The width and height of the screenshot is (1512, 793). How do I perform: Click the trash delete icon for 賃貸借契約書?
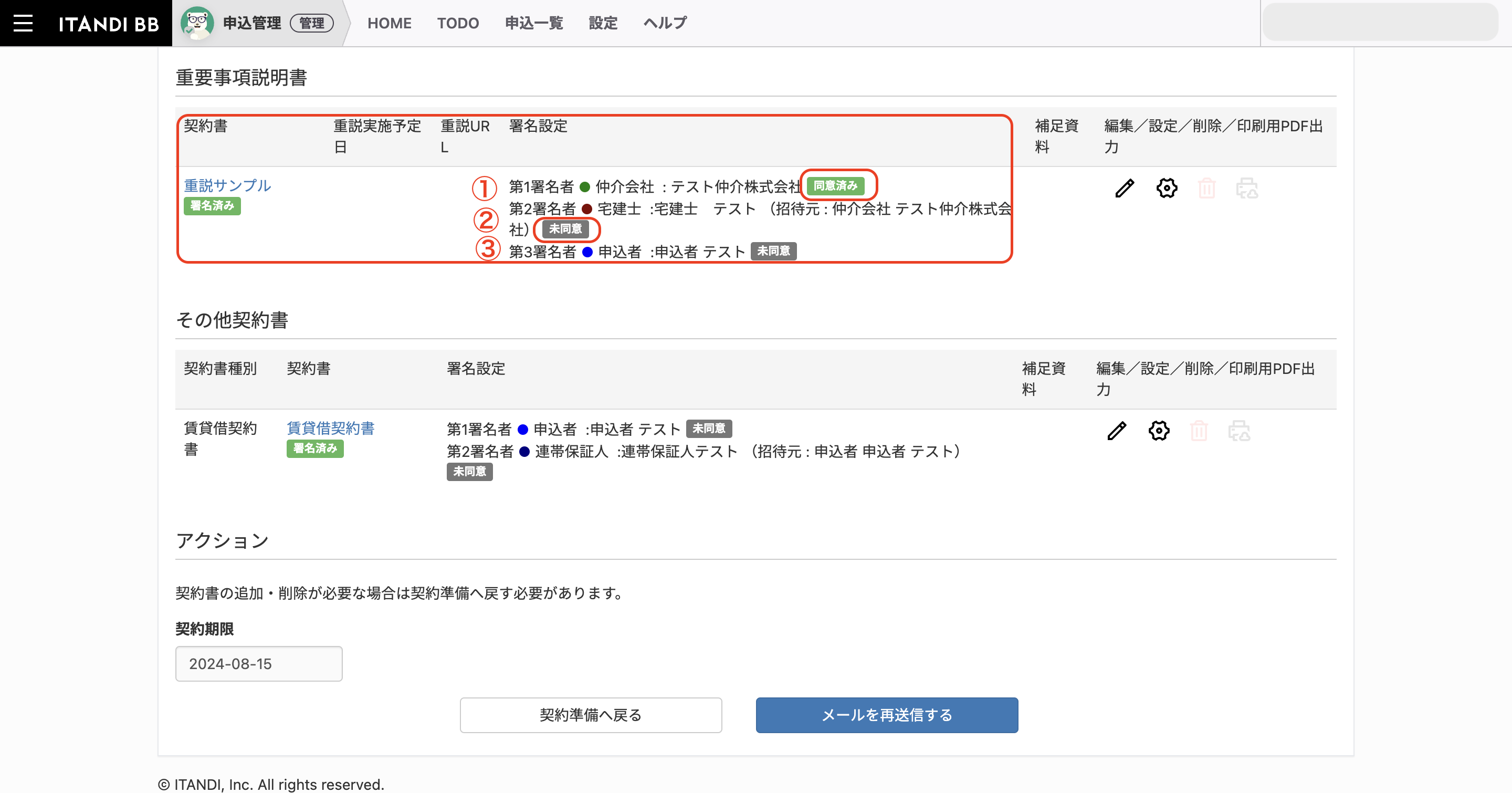[x=1199, y=431]
